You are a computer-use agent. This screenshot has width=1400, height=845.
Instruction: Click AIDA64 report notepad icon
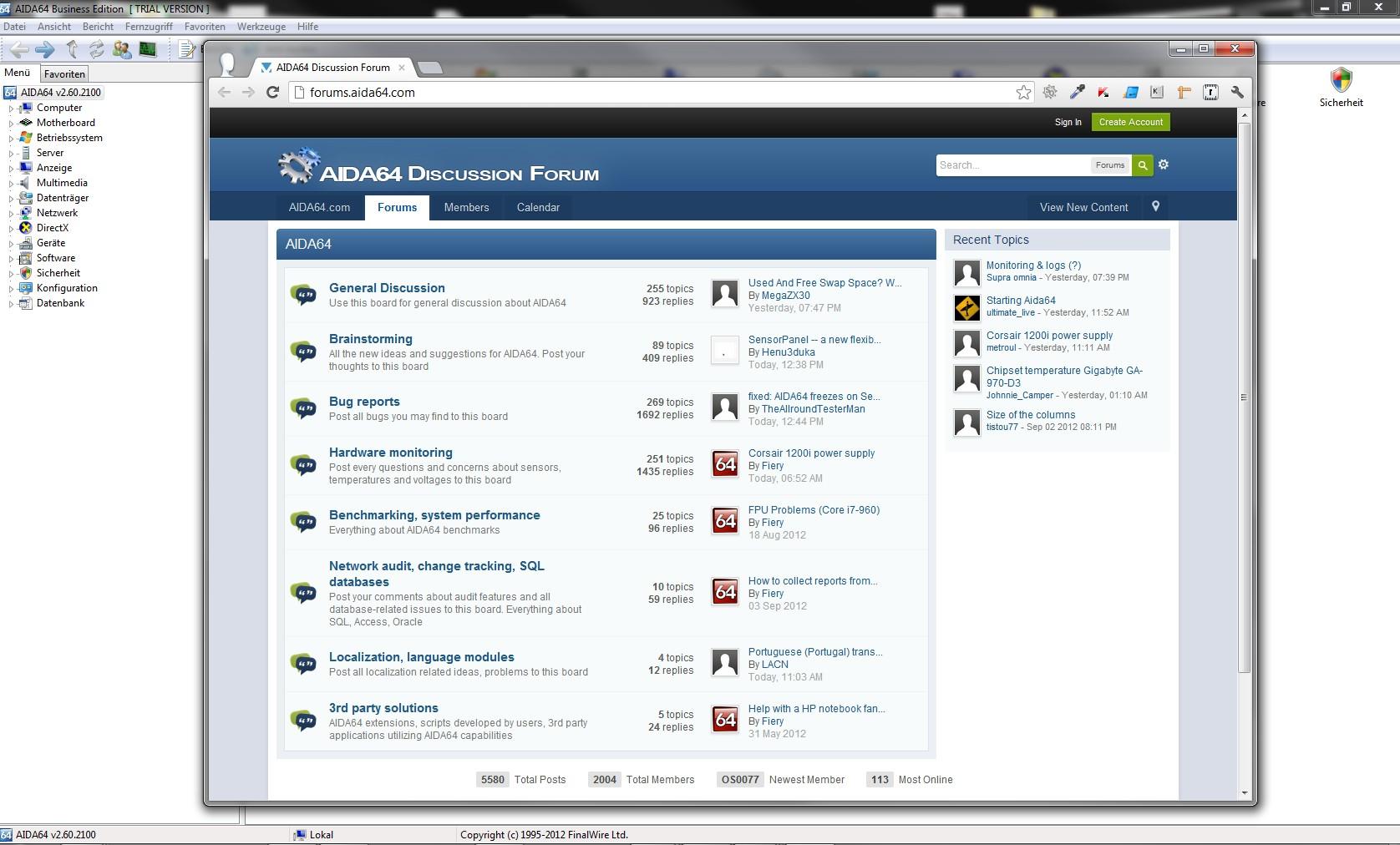187,50
